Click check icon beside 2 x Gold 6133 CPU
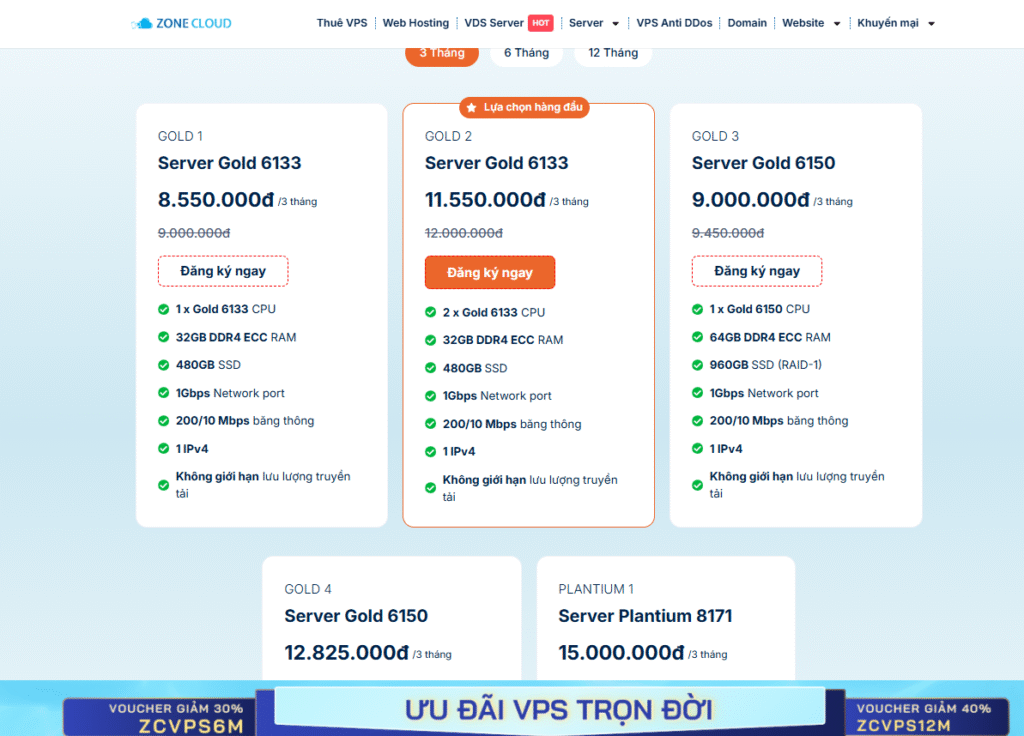The image size is (1024, 736). pyautogui.click(x=431, y=312)
